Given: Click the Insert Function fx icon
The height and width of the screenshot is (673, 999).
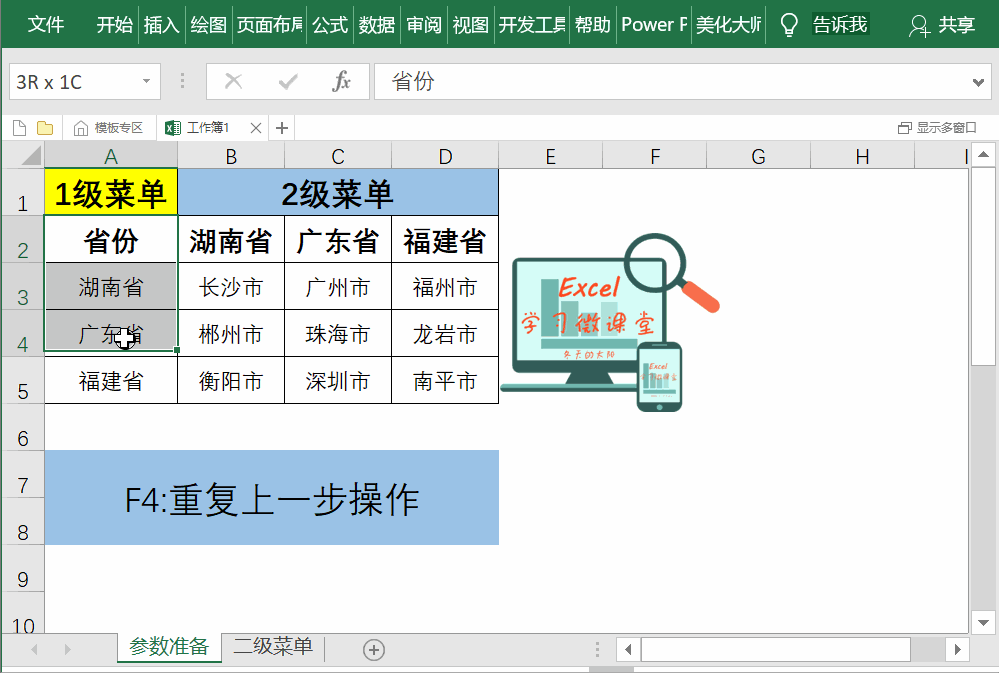Looking at the screenshot, I should click(342, 82).
